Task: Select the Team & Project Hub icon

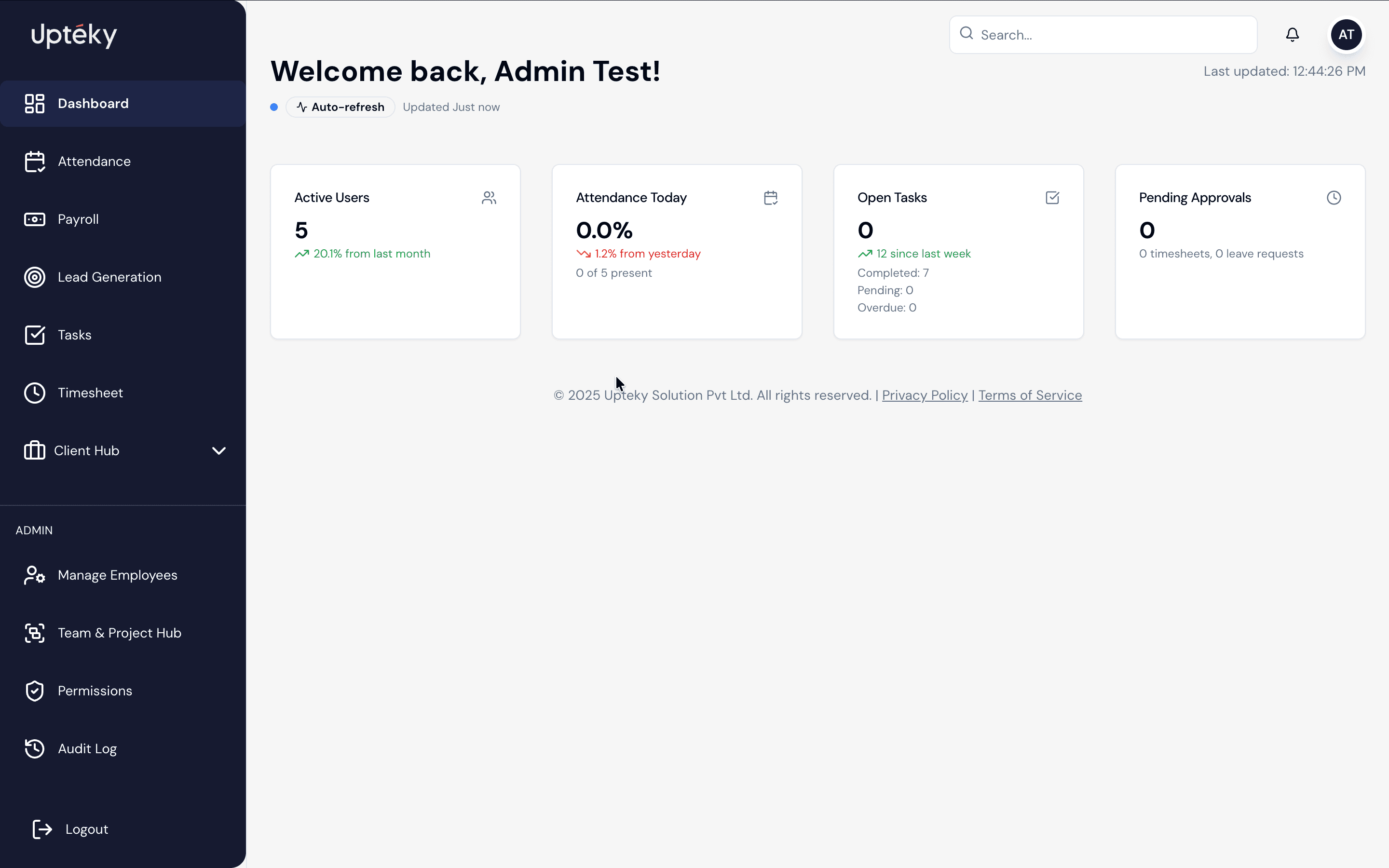Action: 34,633
